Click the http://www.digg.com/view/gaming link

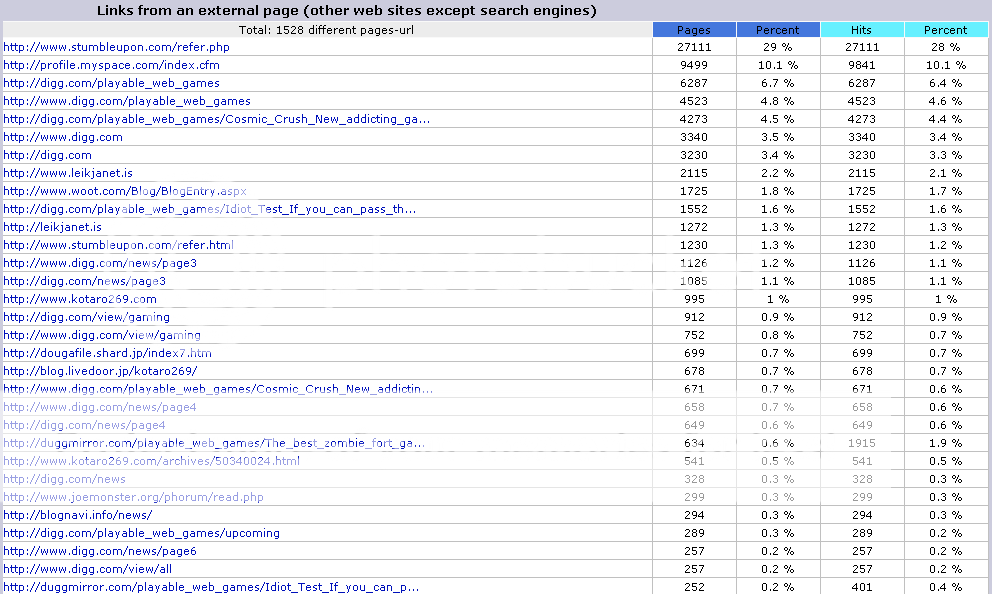102,335
